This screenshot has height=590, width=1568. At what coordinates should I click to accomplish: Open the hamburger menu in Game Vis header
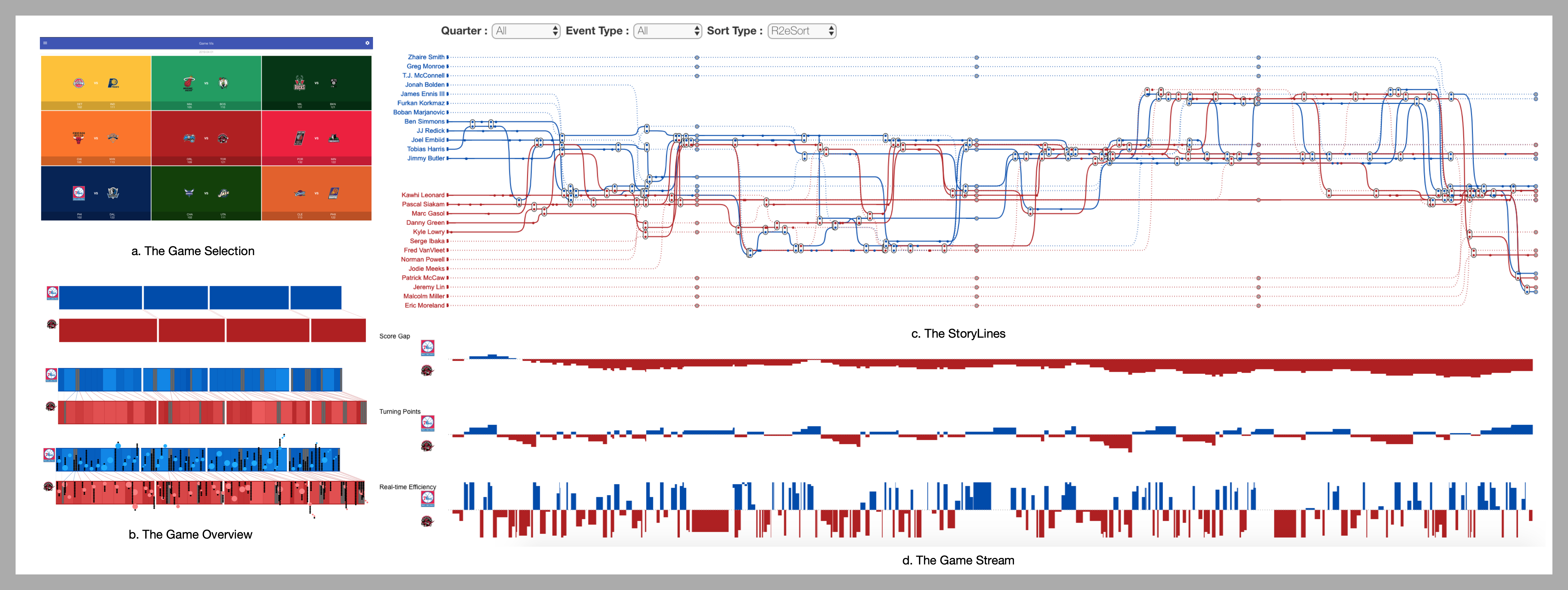(x=46, y=43)
